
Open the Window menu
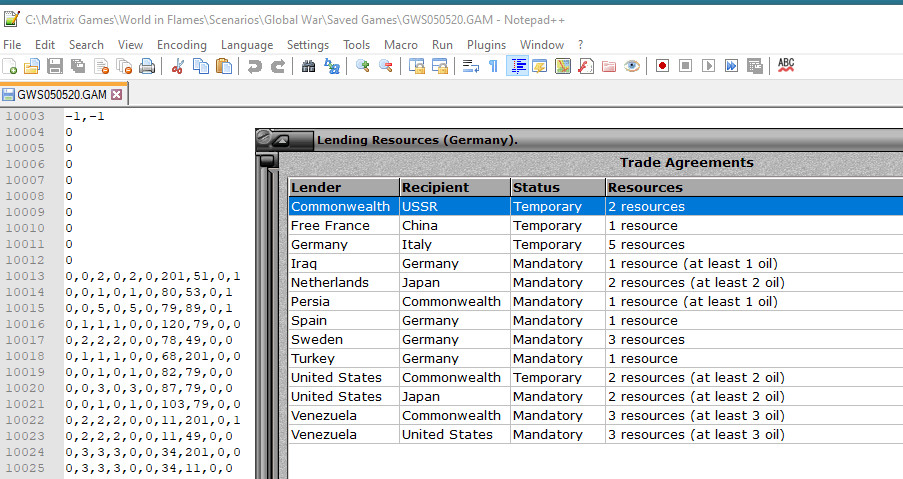tap(542, 45)
